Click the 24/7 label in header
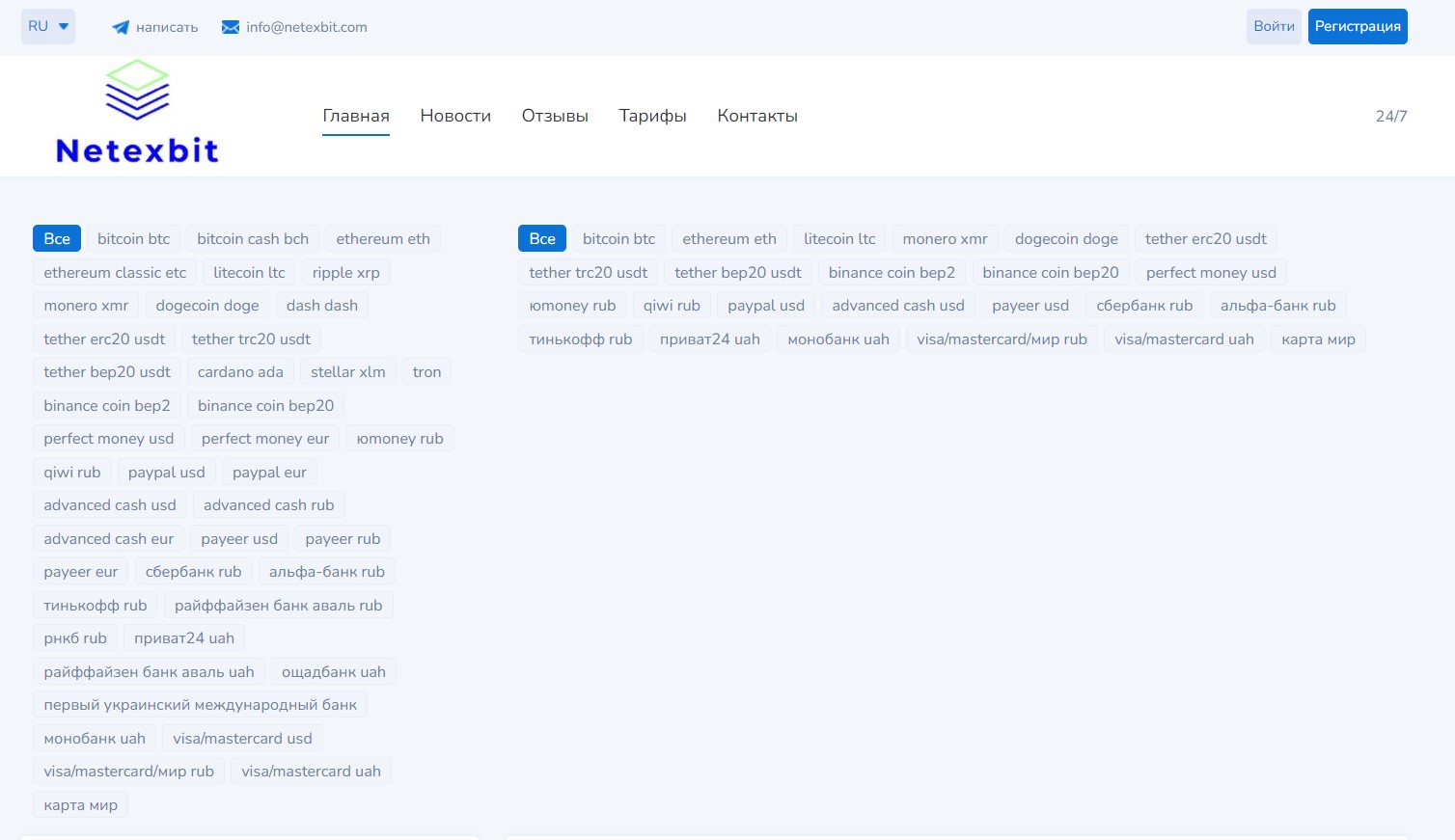This screenshot has width=1455, height=840. click(x=1391, y=116)
